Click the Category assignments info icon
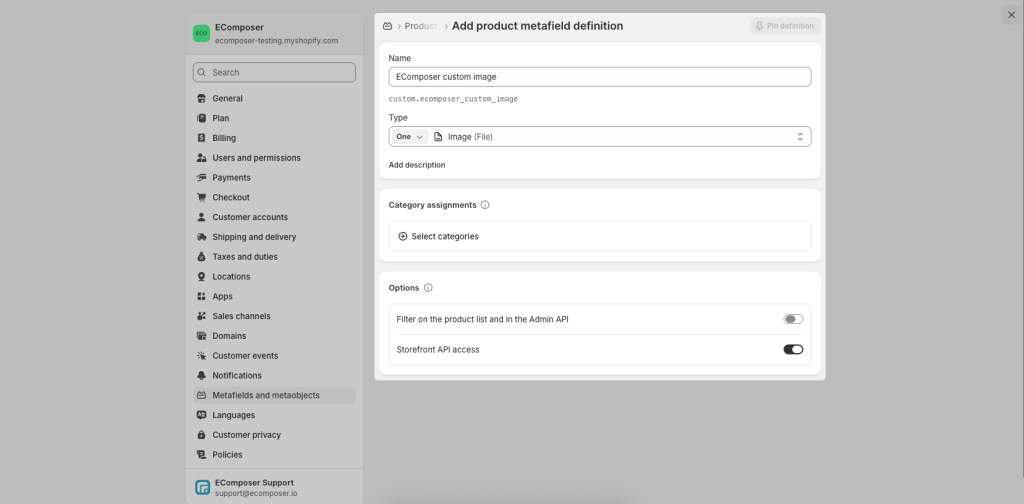Screen dimensions: 1024x504 (x=485, y=205)
